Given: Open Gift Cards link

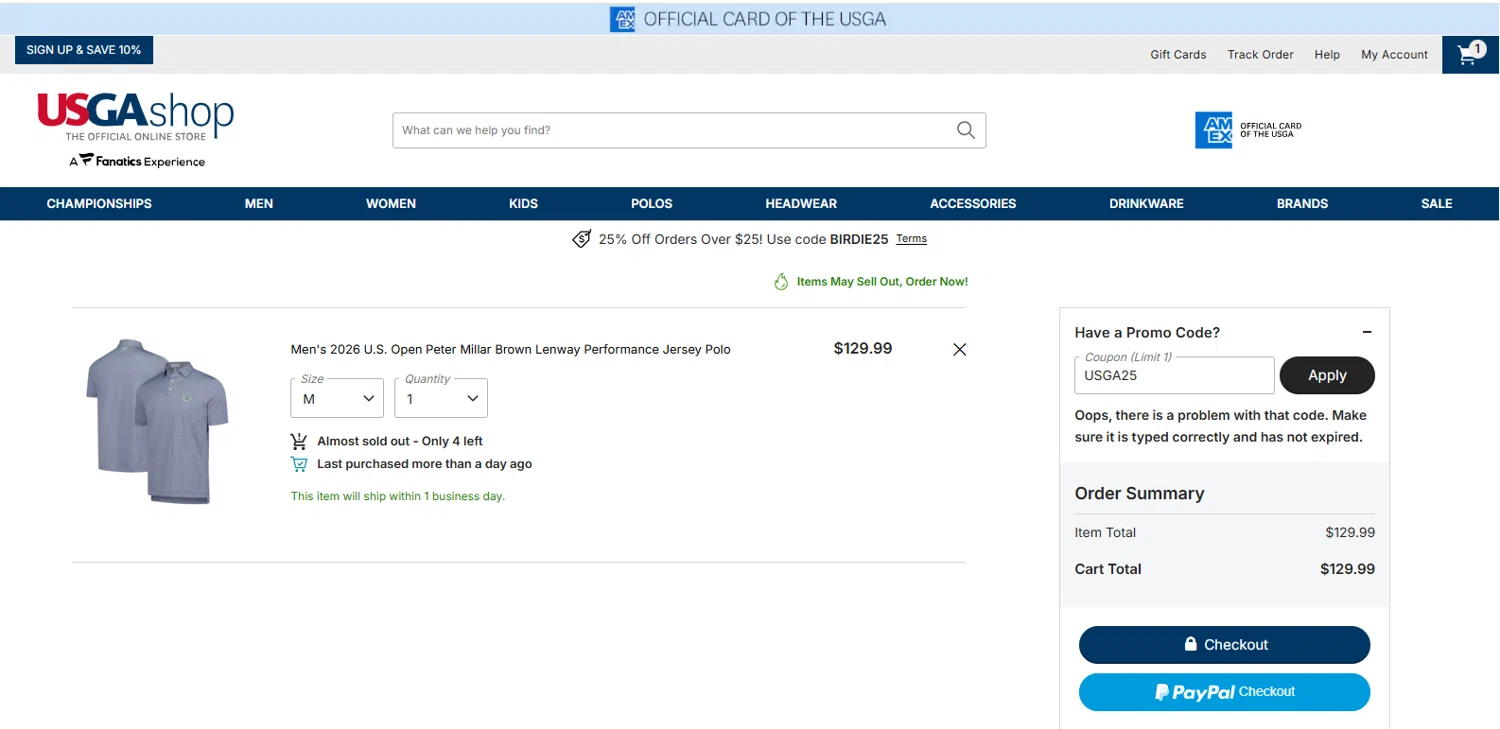Looking at the screenshot, I should tap(1178, 55).
